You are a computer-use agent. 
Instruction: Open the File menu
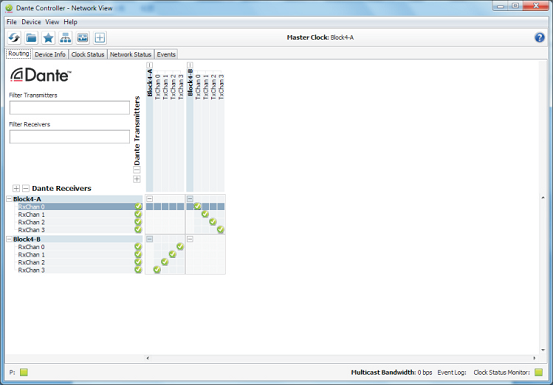pos(11,22)
